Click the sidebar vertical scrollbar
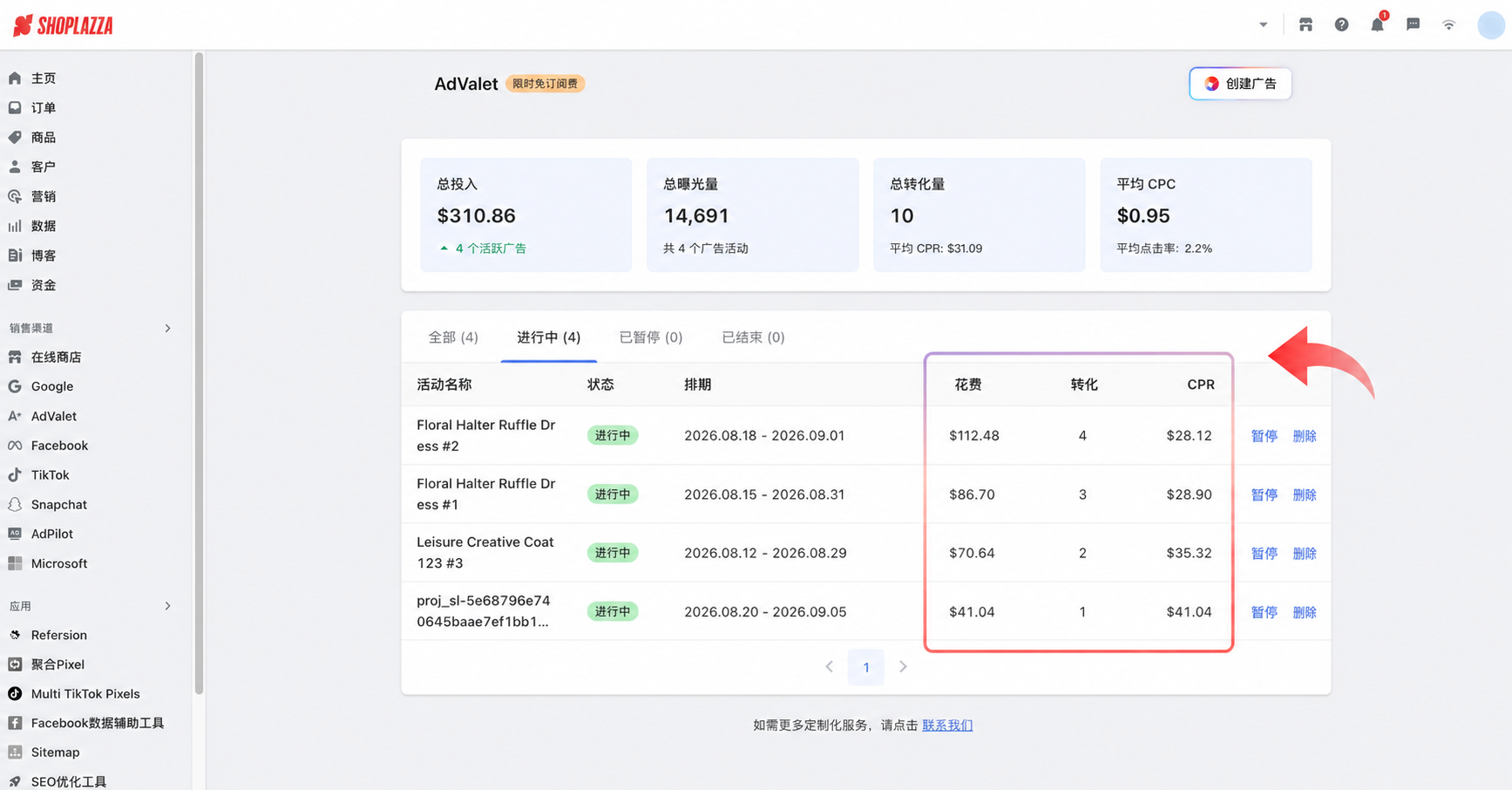The height and width of the screenshot is (790, 1512). click(x=199, y=373)
